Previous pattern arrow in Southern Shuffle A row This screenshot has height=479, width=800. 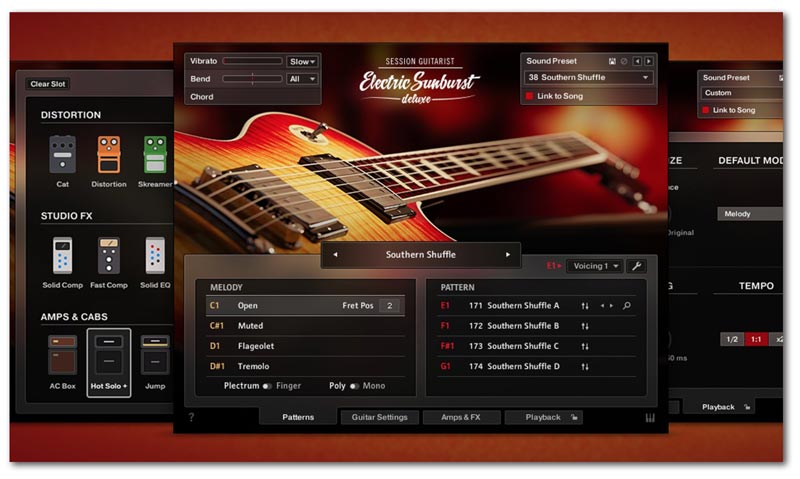603,306
